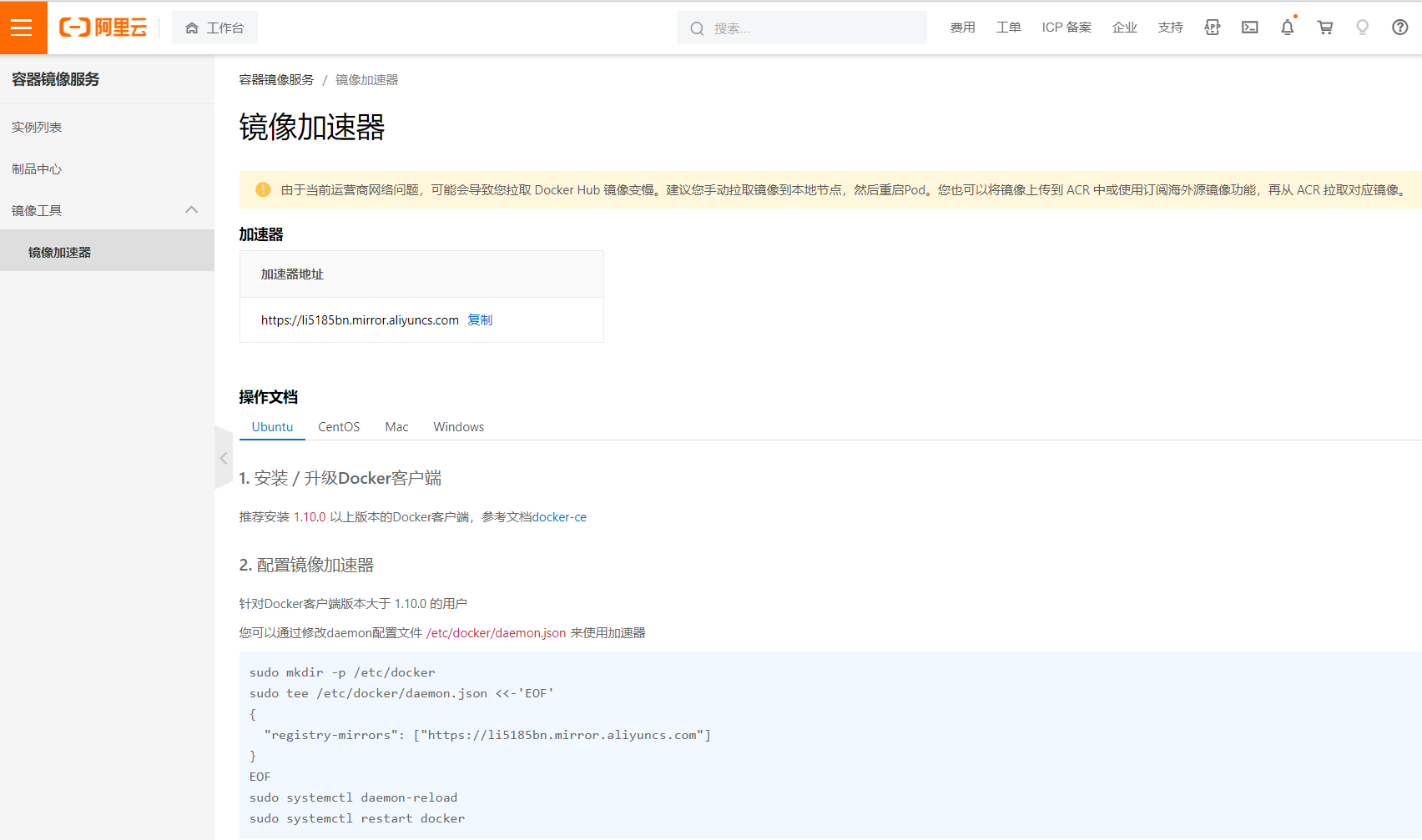Screen dimensions: 1422x840
Task: Click the lightbulb suggestions icon
Action: pos(1363,28)
